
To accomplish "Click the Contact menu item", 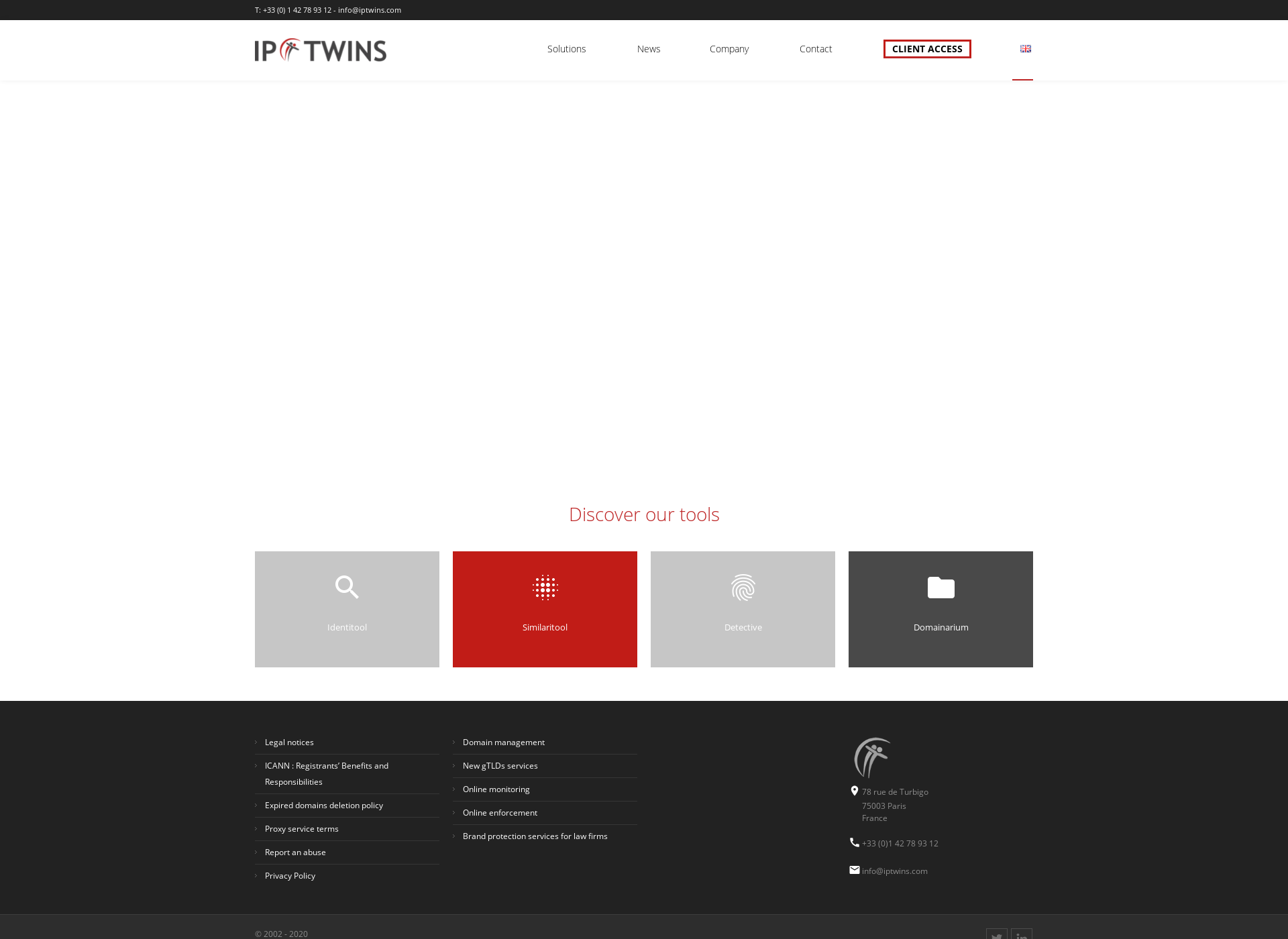I will click(x=815, y=48).
